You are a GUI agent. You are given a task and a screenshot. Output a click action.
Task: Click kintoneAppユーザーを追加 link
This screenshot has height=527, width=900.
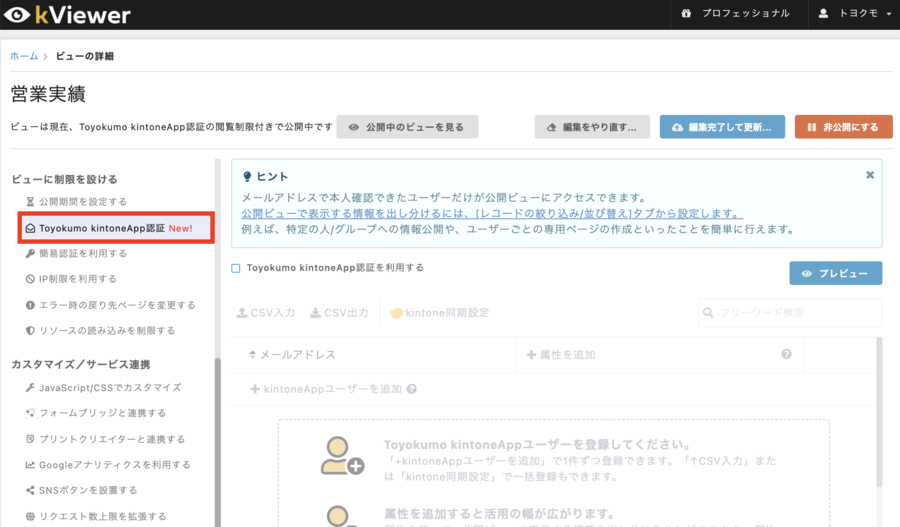tap(326, 389)
